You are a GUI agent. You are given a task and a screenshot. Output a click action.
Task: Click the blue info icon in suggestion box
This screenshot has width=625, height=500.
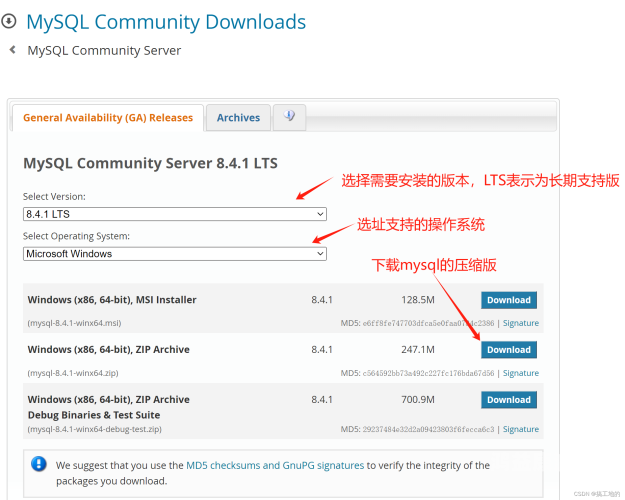(x=39, y=464)
